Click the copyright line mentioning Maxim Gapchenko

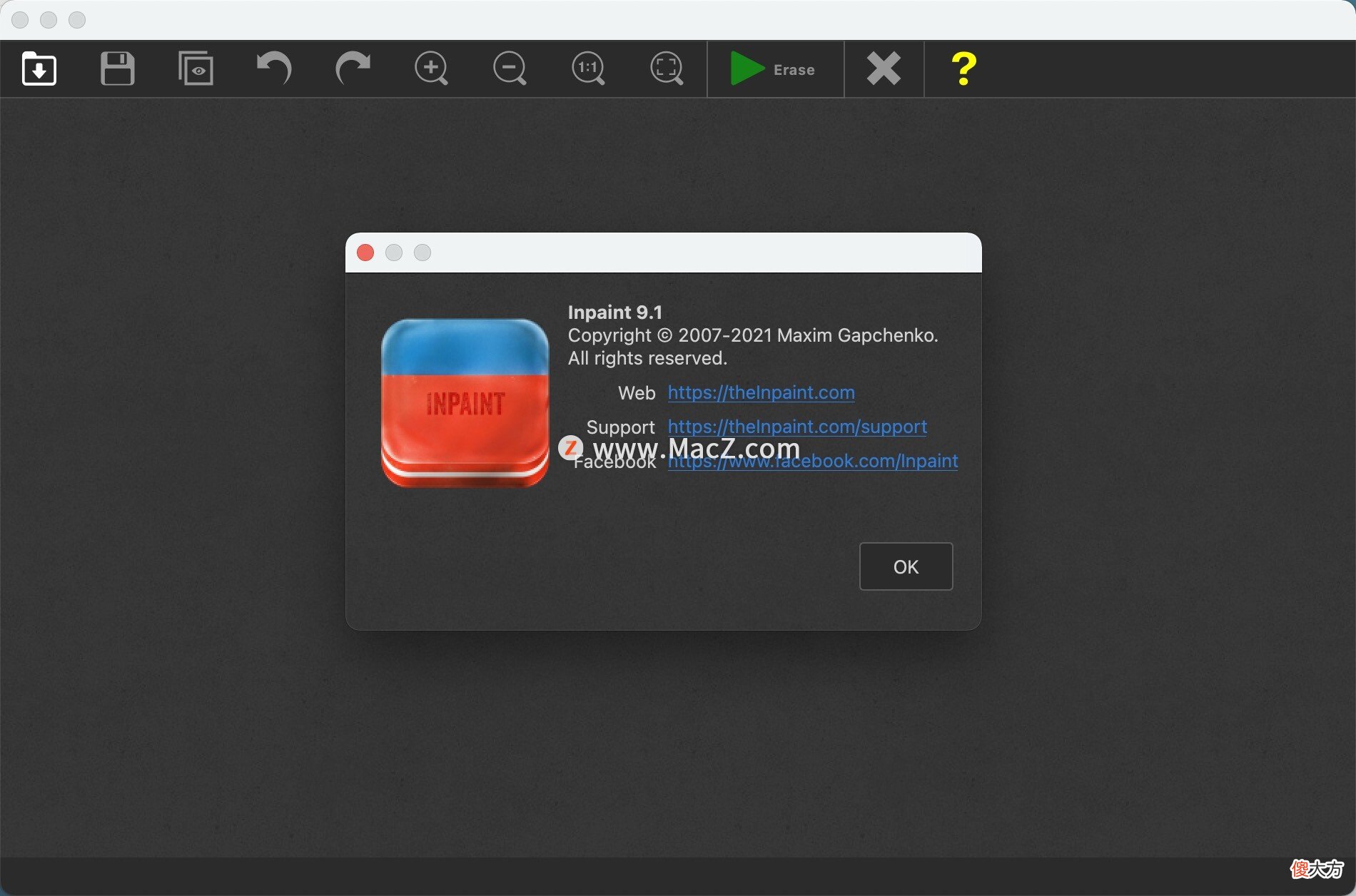753,335
